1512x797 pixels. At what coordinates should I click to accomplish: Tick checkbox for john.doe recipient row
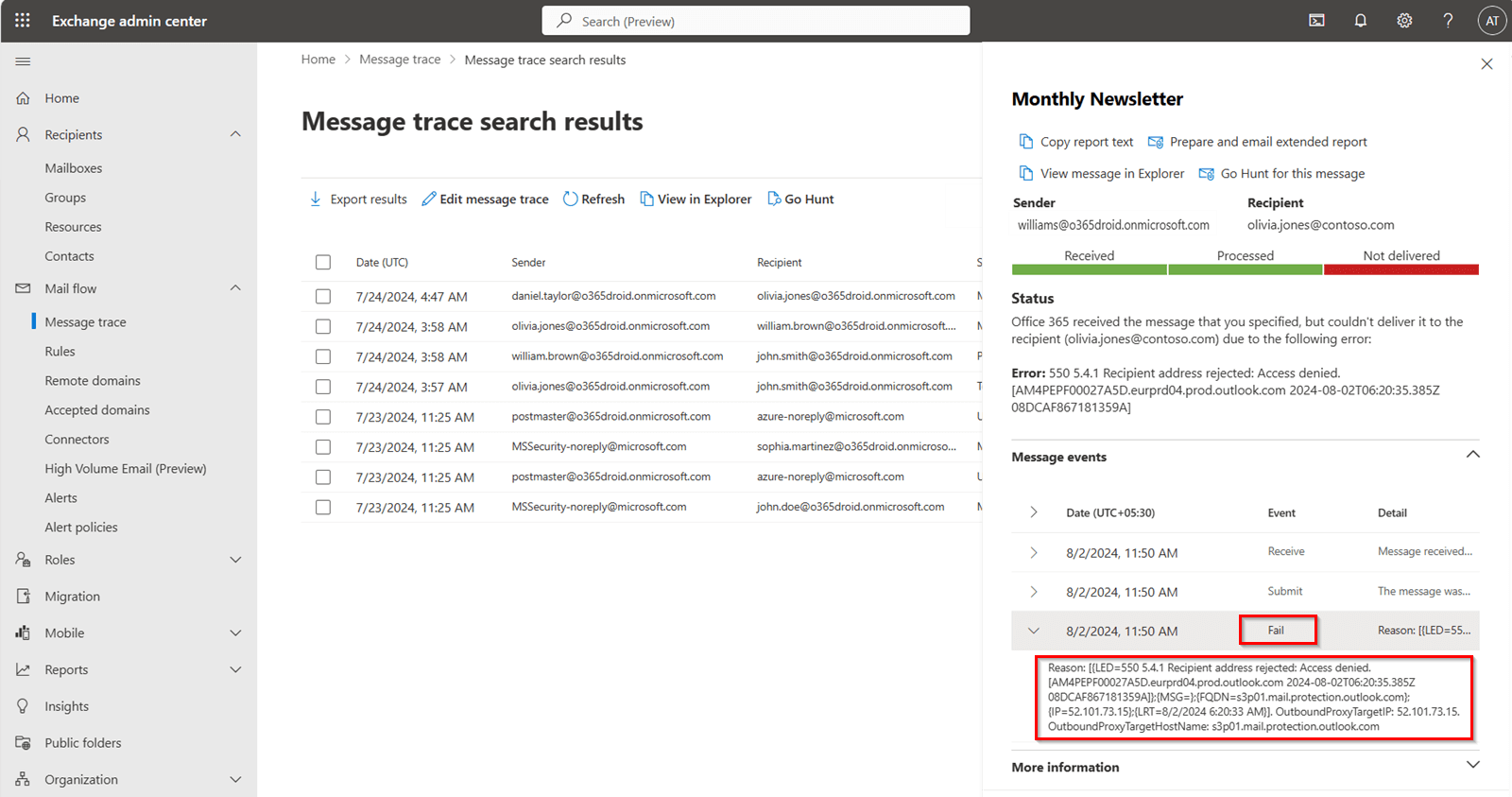click(x=323, y=507)
